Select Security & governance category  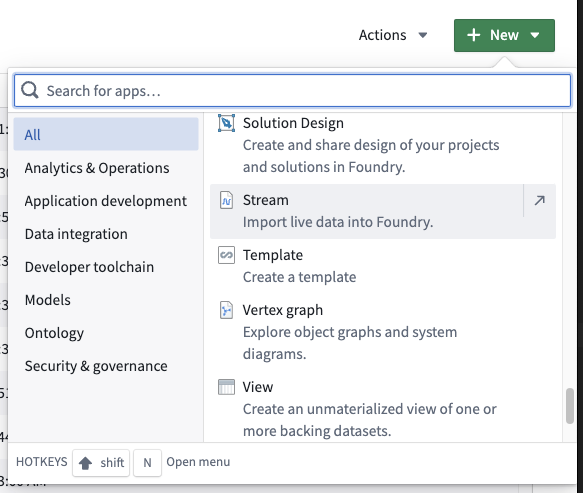pos(106,366)
